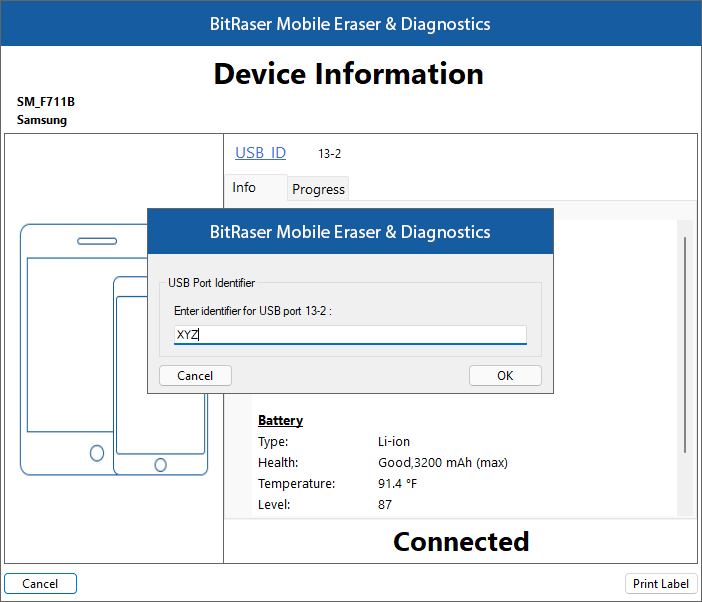Click the Type: label under Battery
Image resolution: width=702 pixels, height=602 pixels.
tap(273, 442)
